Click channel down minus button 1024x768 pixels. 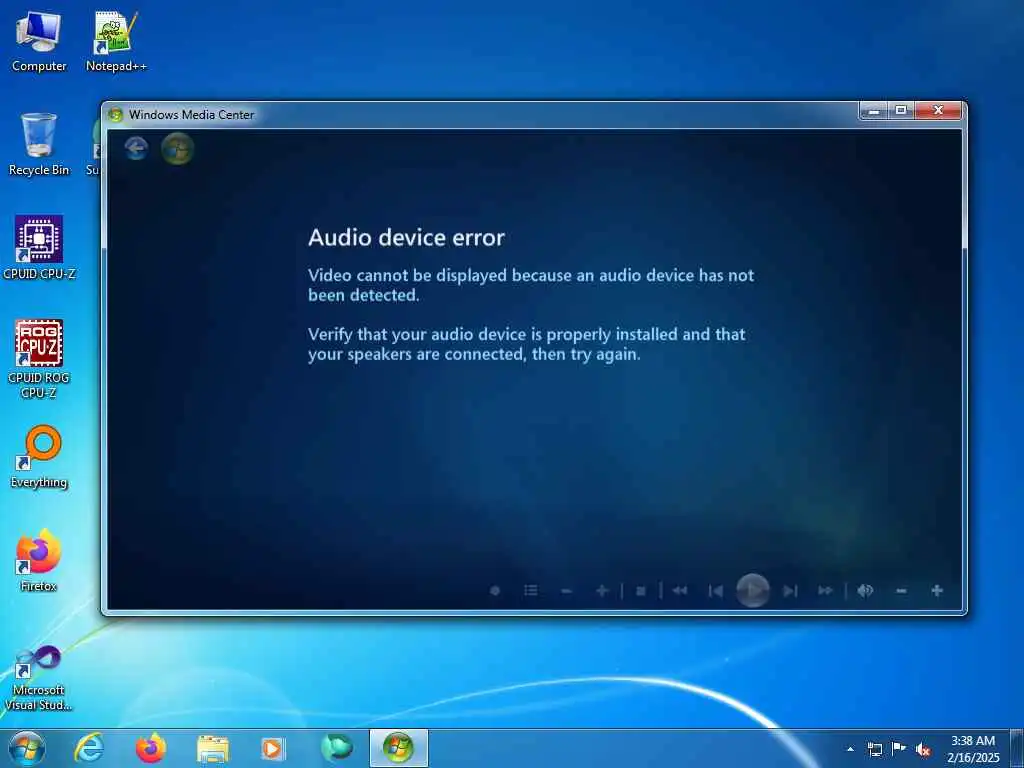[566, 590]
